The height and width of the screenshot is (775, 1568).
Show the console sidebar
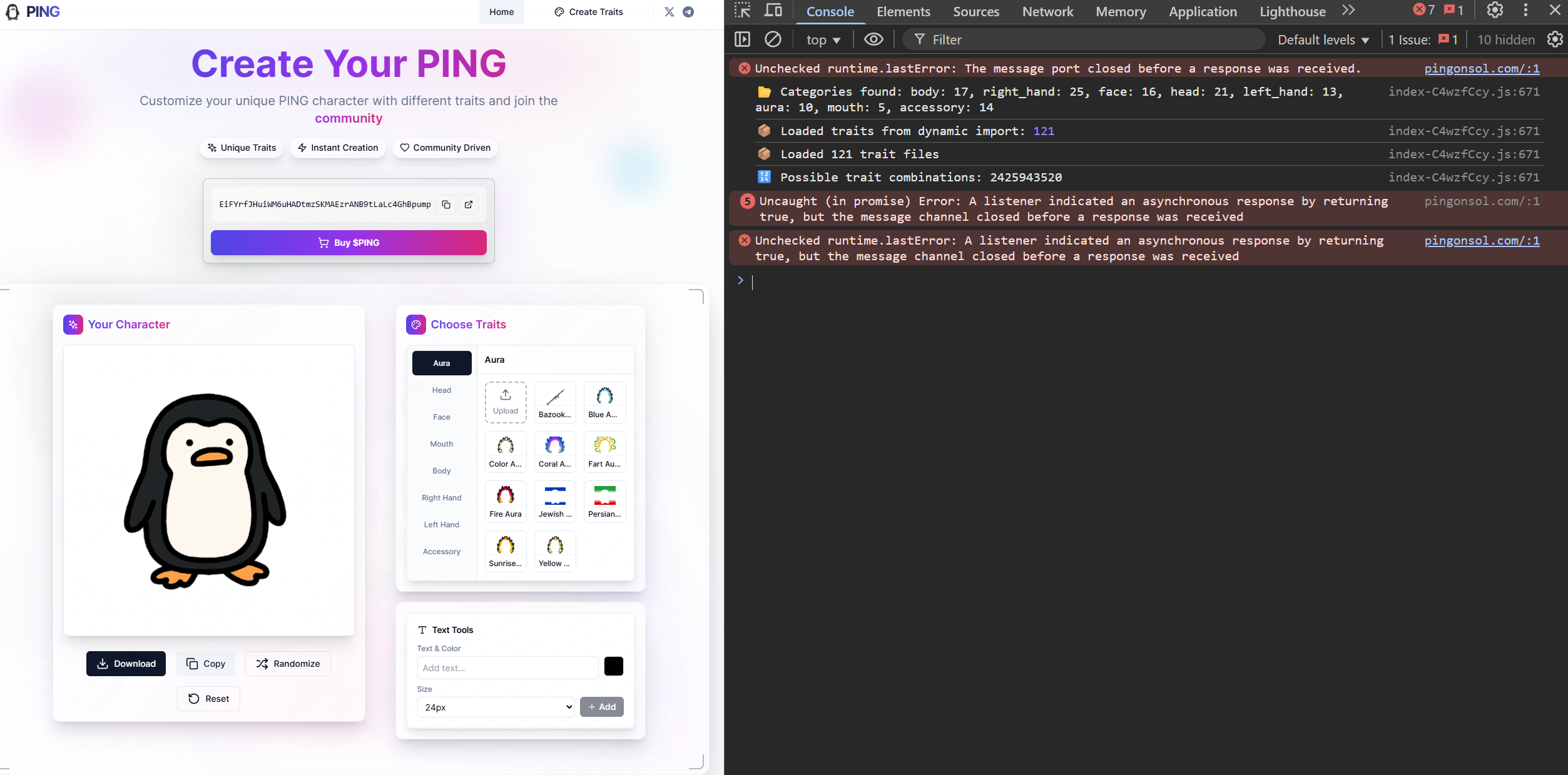click(743, 39)
